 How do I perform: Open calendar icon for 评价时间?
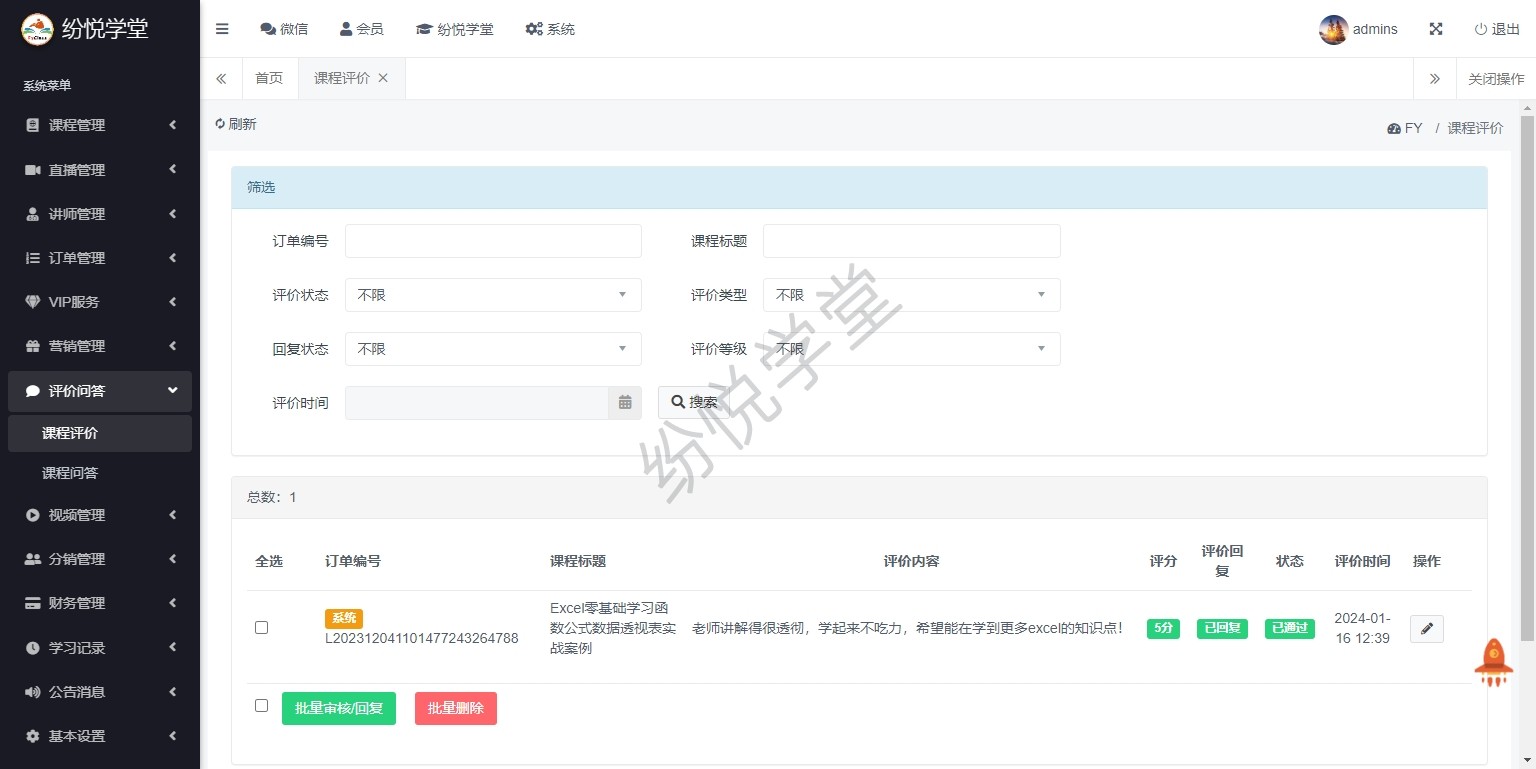[x=625, y=402]
